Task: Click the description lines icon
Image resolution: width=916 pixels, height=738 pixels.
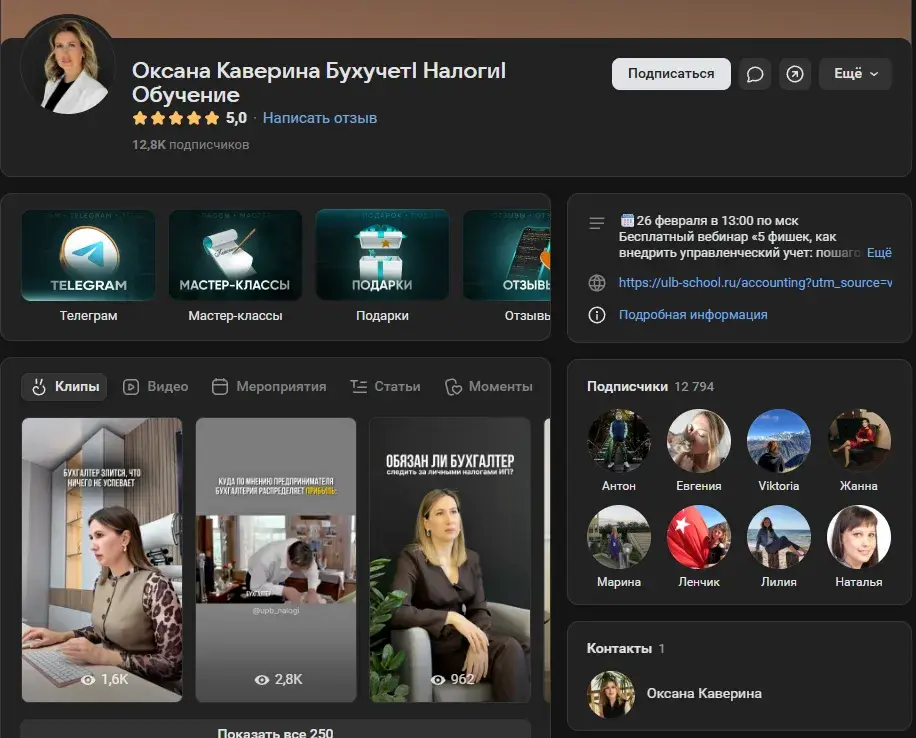Action: coord(596,223)
